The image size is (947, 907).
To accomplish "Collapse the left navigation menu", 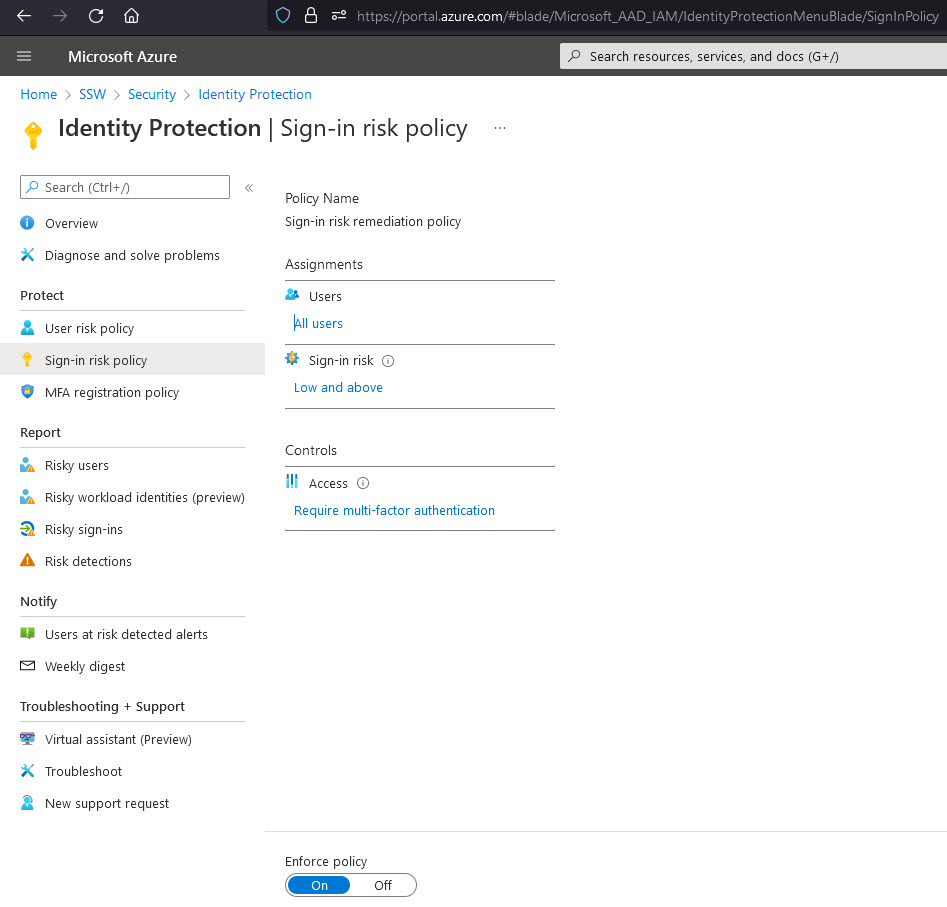I will pyautogui.click(x=249, y=188).
